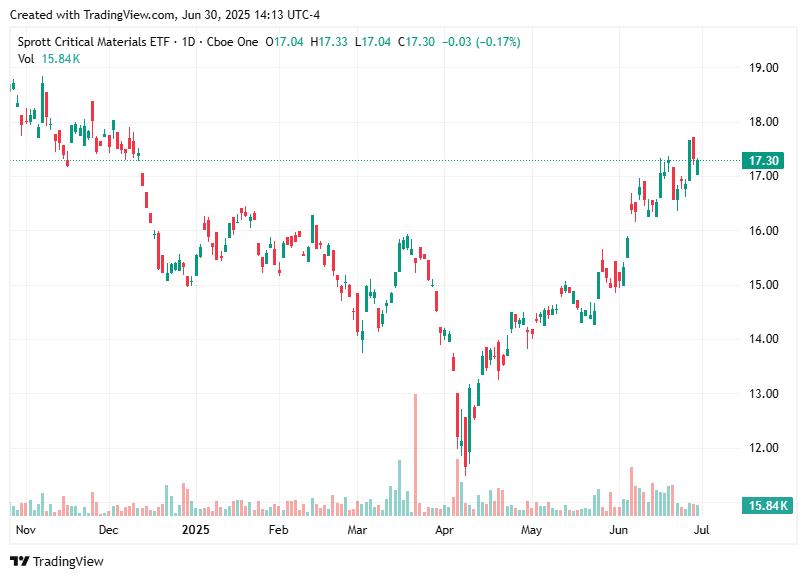This screenshot has width=807, height=579.
Task: Click the 1D interval label
Action: (188, 42)
